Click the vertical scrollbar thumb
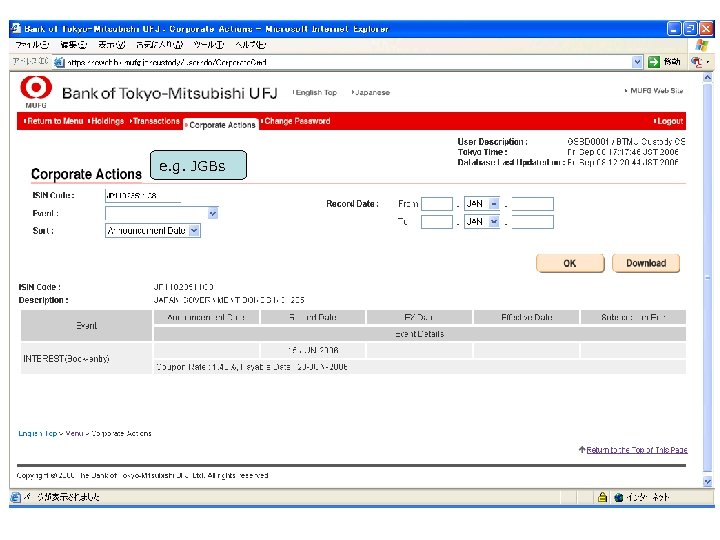 pyautogui.click(x=708, y=277)
